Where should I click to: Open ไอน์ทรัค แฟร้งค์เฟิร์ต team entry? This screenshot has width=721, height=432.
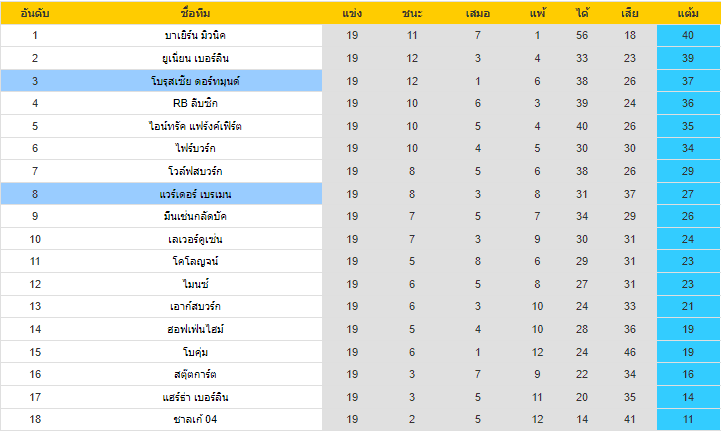coord(195,126)
